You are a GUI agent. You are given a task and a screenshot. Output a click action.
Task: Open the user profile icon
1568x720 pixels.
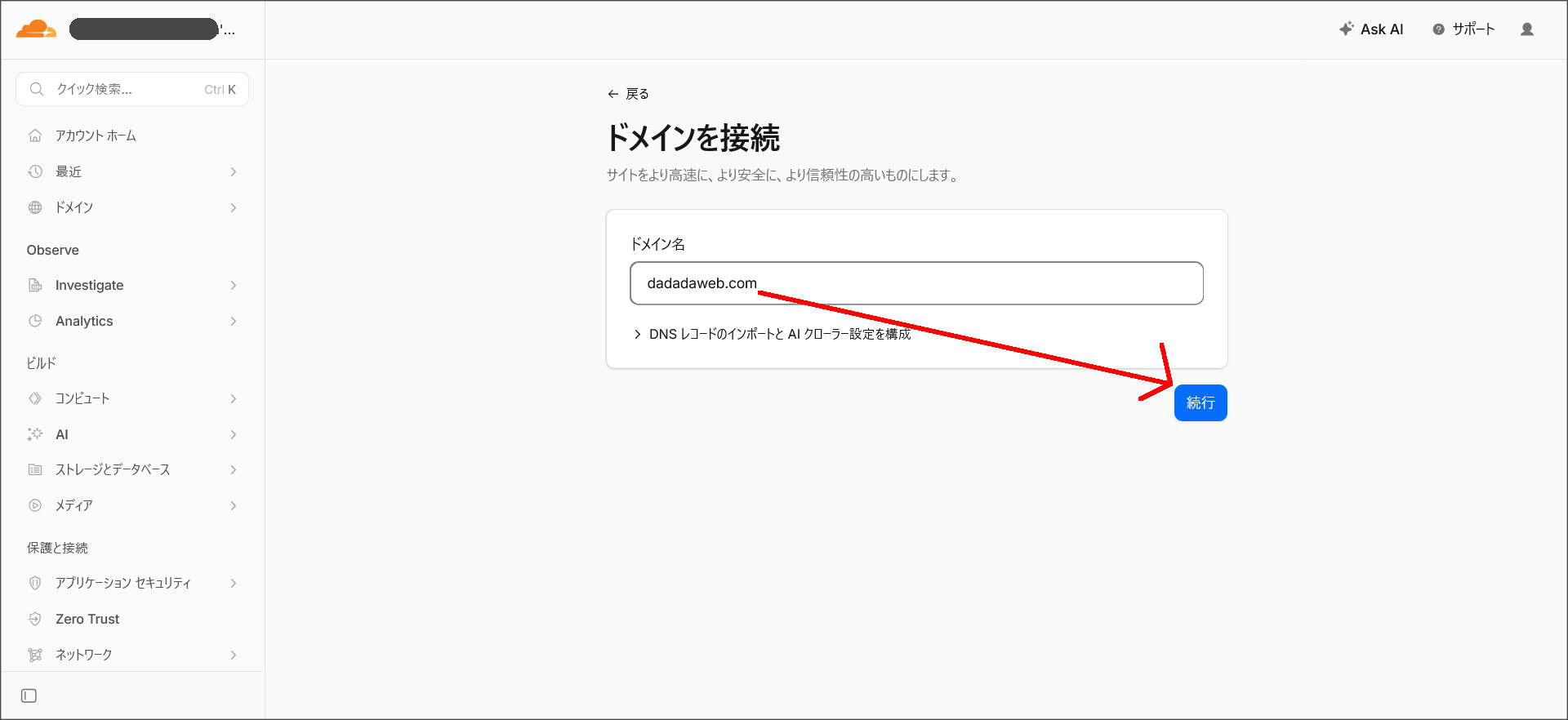point(1526,29)
